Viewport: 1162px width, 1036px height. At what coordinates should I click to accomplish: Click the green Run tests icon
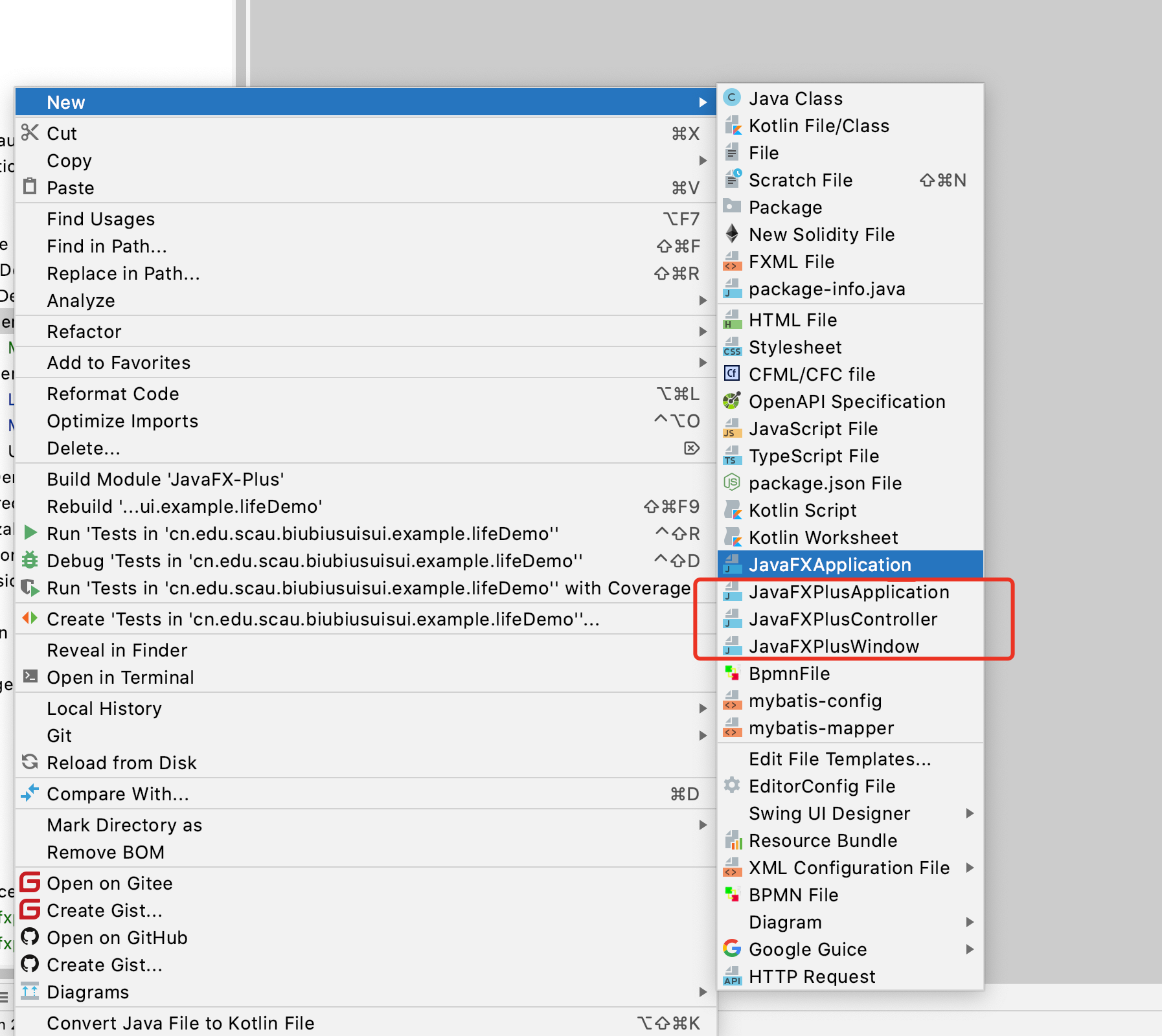[x=30, y=534]
